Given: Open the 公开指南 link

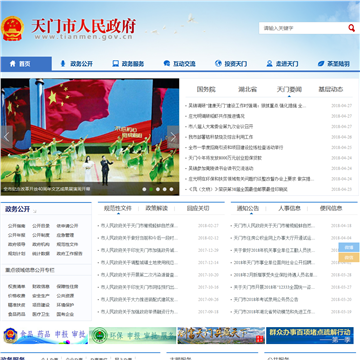Looking at the screenshot, I should (x=17, y=226).
